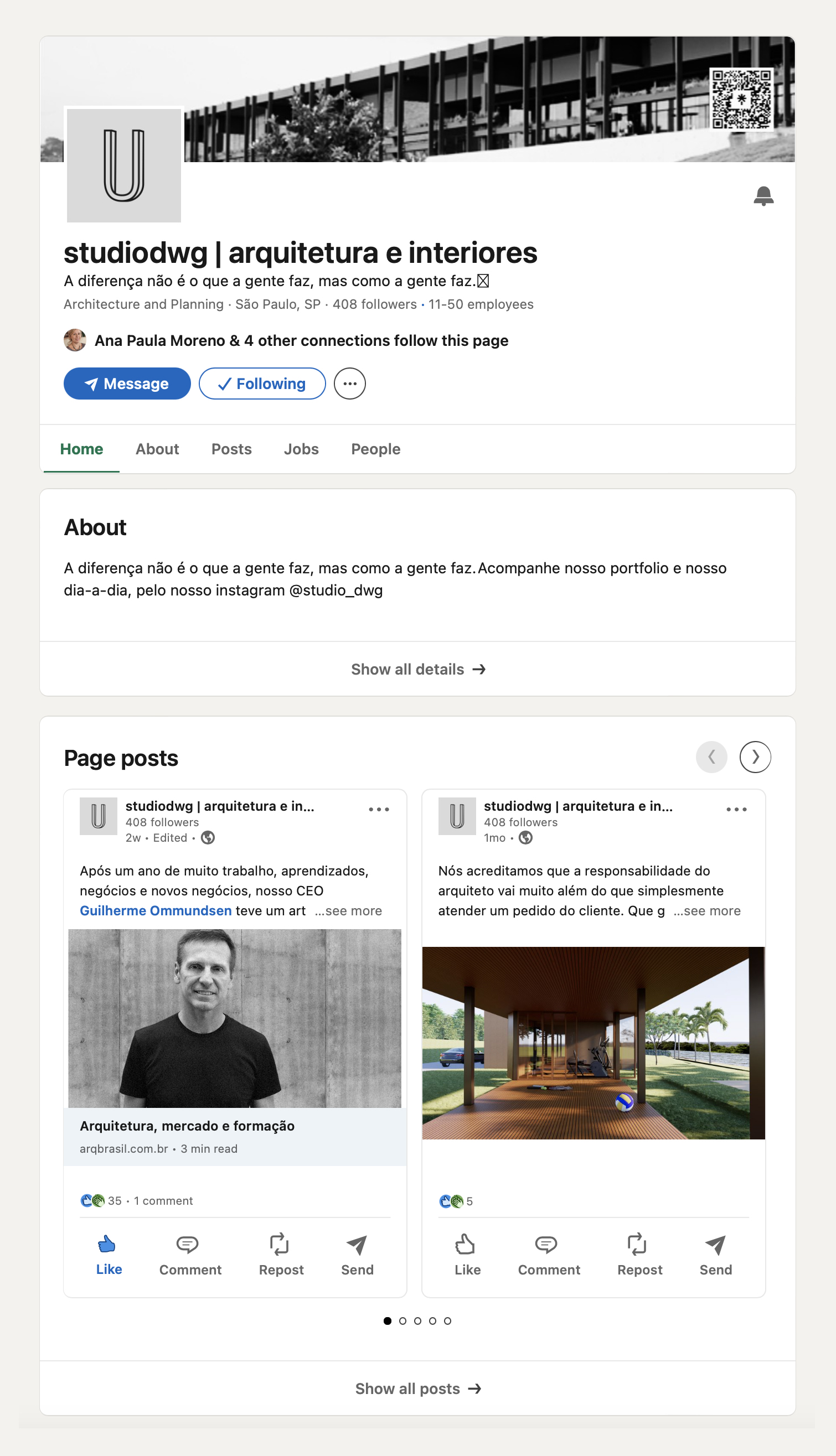Screen dimensions: 836x1456
Task: Go to the second carousel page dot
Action: click(402, 1320)
